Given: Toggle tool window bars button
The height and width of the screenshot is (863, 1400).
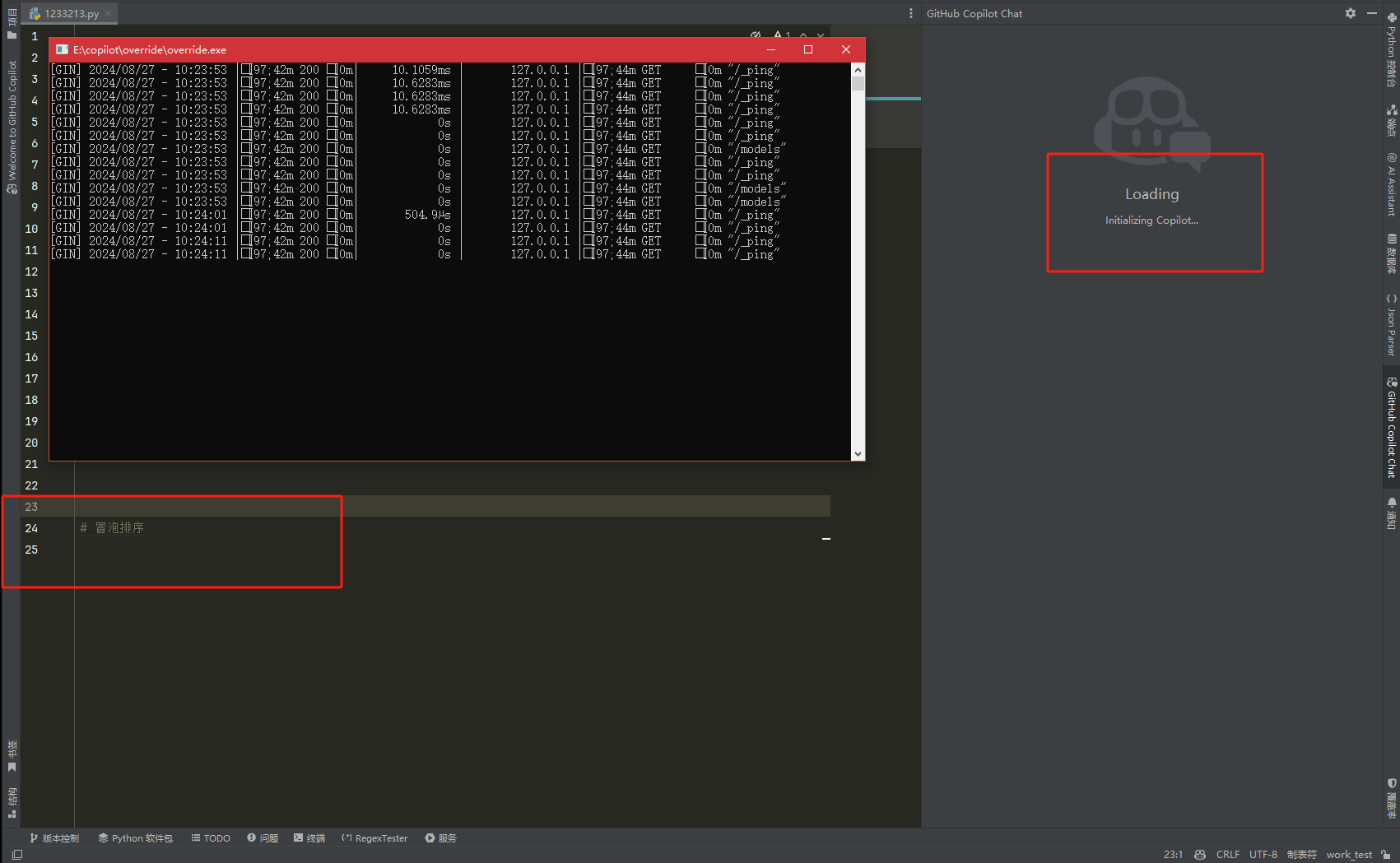Looking at the screenshot, I should point(17,855).
